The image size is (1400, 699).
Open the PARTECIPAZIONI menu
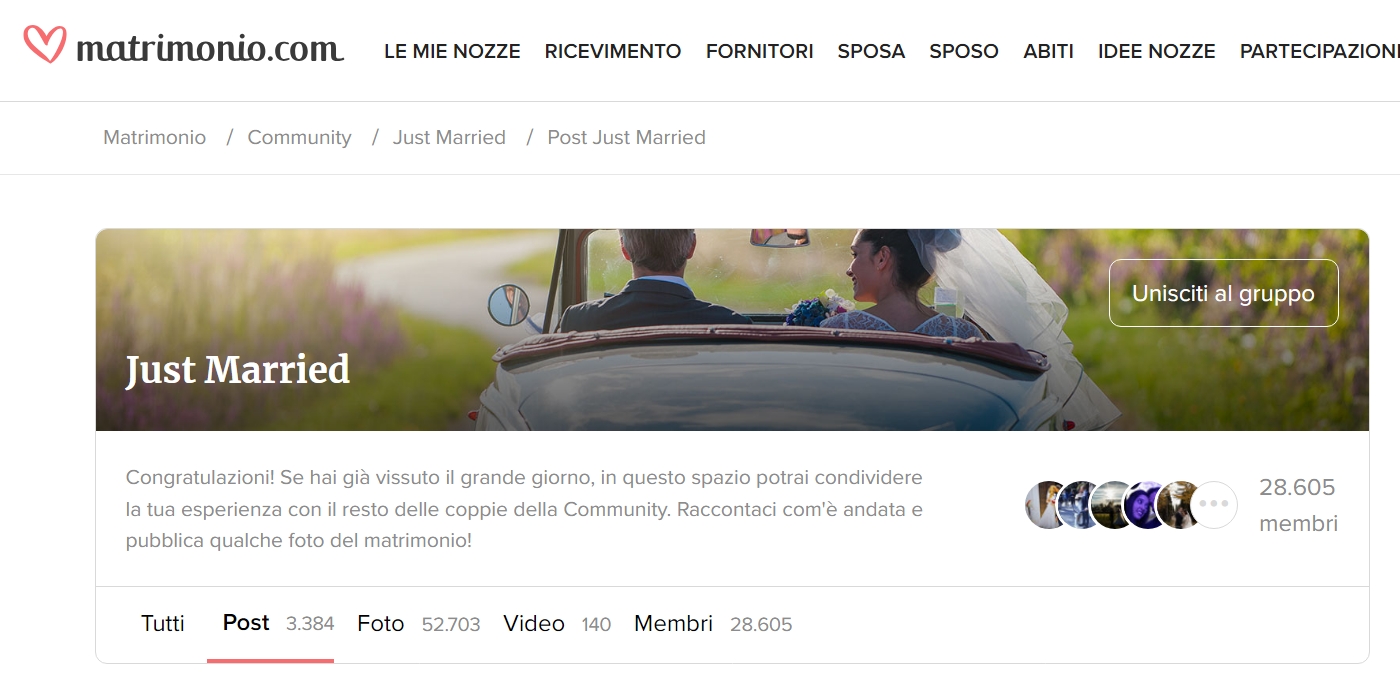[1320, 51]
